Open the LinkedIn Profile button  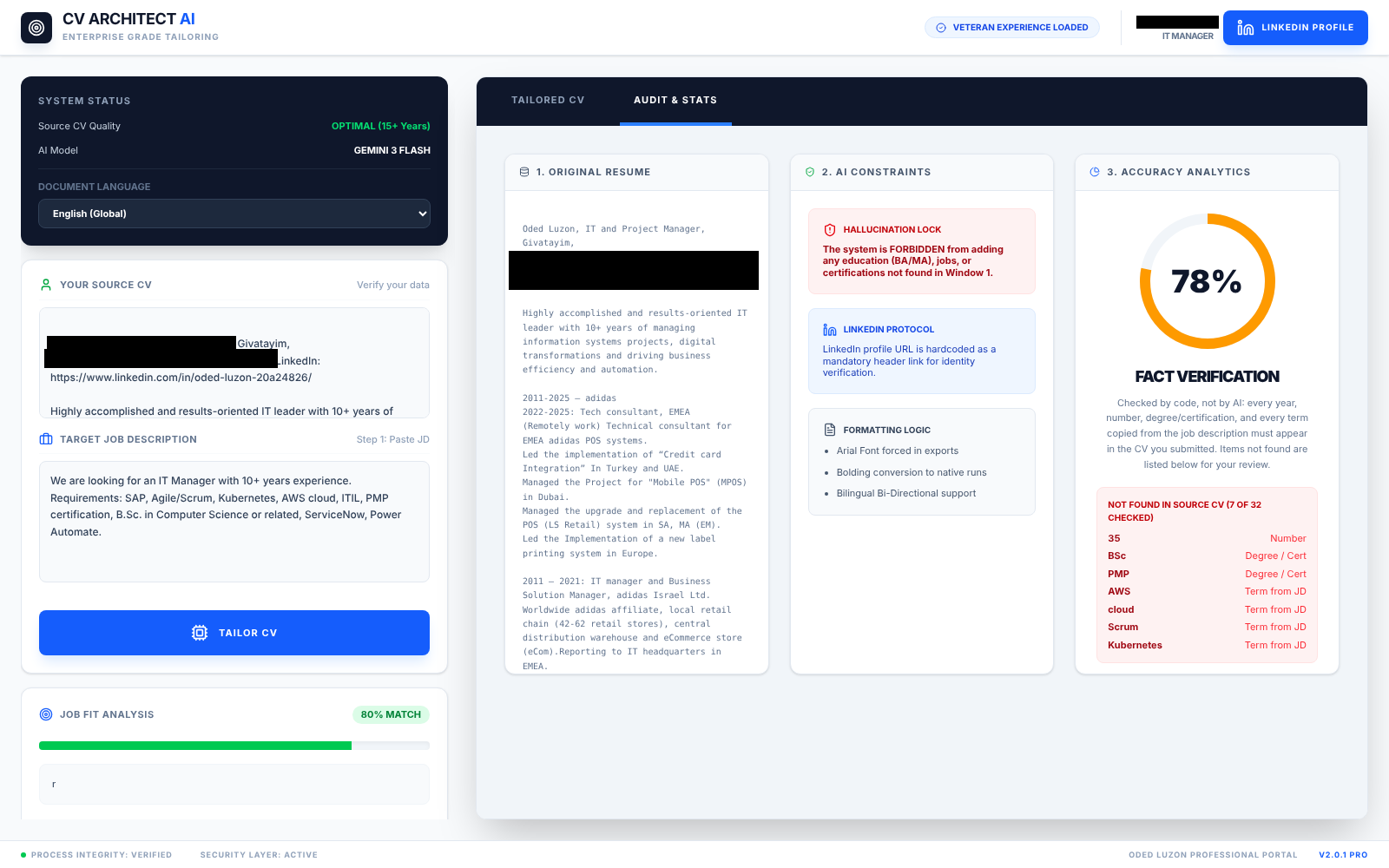click(x=1295, y=28)
